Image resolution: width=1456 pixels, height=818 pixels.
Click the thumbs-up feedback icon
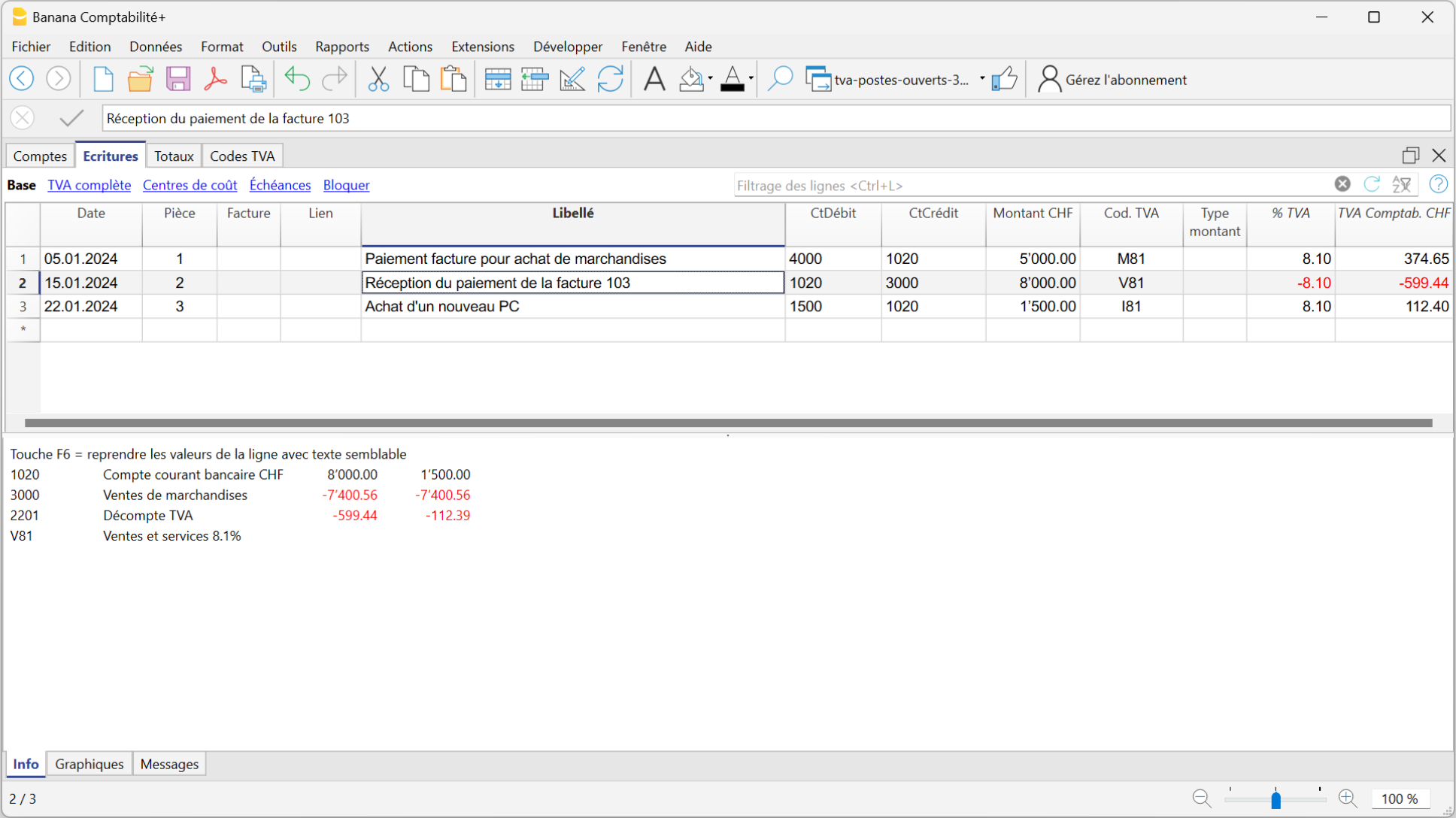coord(1004,79)
